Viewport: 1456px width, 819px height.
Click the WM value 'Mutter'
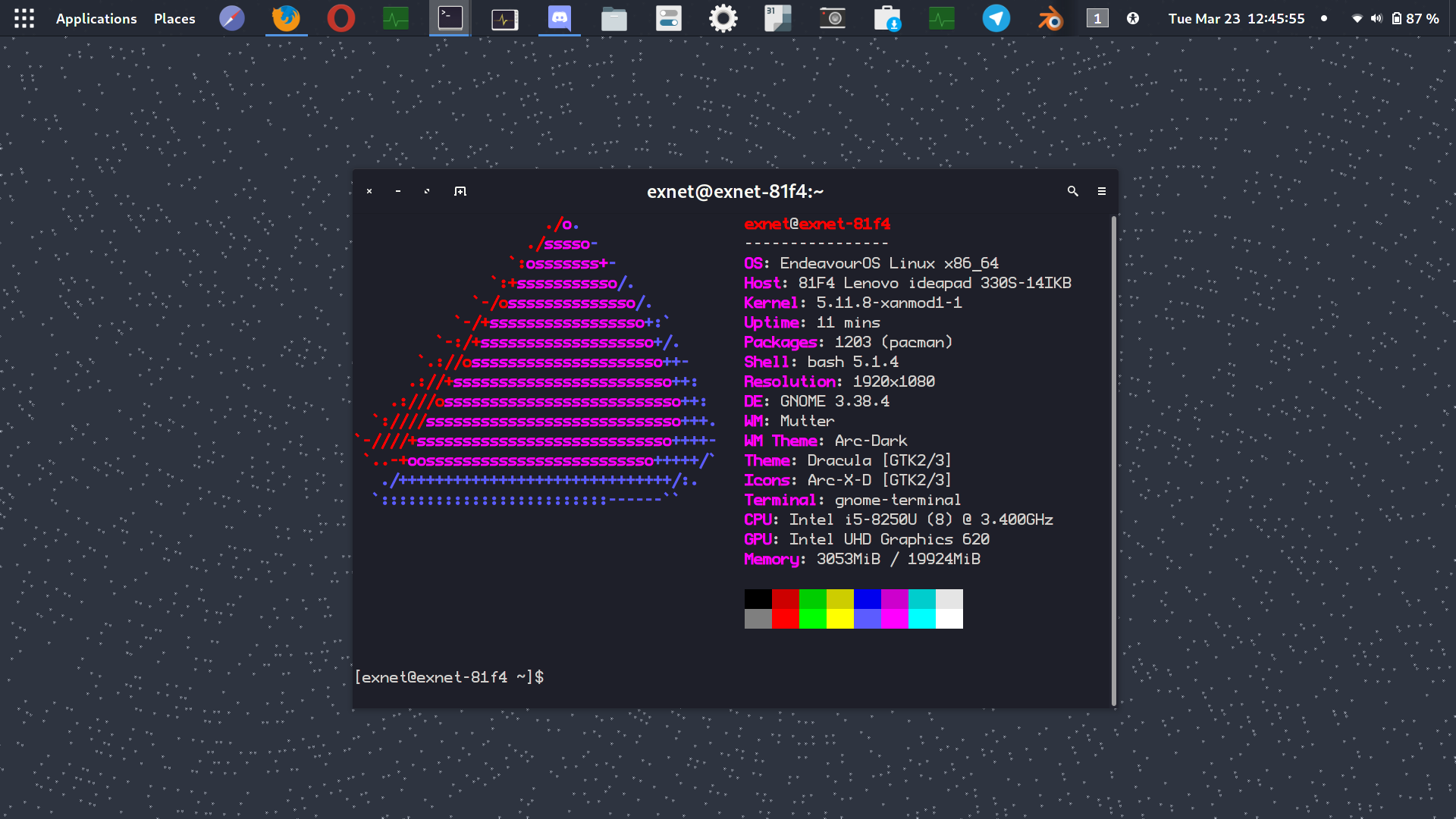coord(807,421)
